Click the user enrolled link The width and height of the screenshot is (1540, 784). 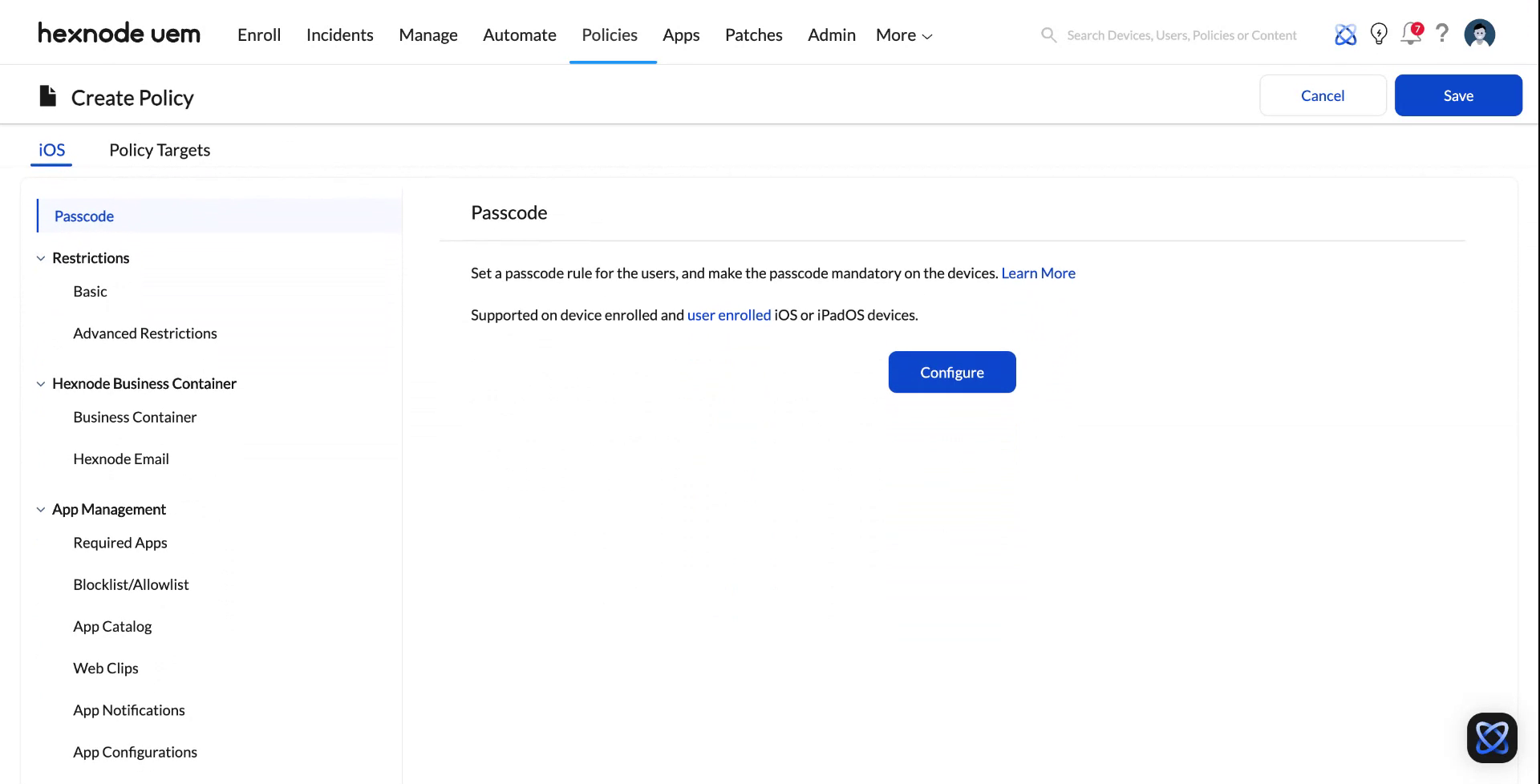point(728,314)
